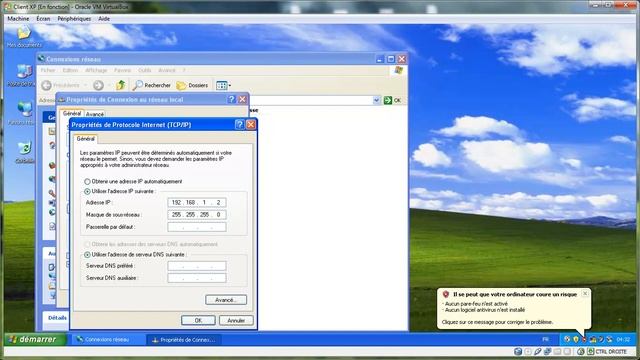Image resolution: width=640 pixels, height=360 pixels.
Task: Click Propriétés de Connex... taskbar button
Action: 183,340
